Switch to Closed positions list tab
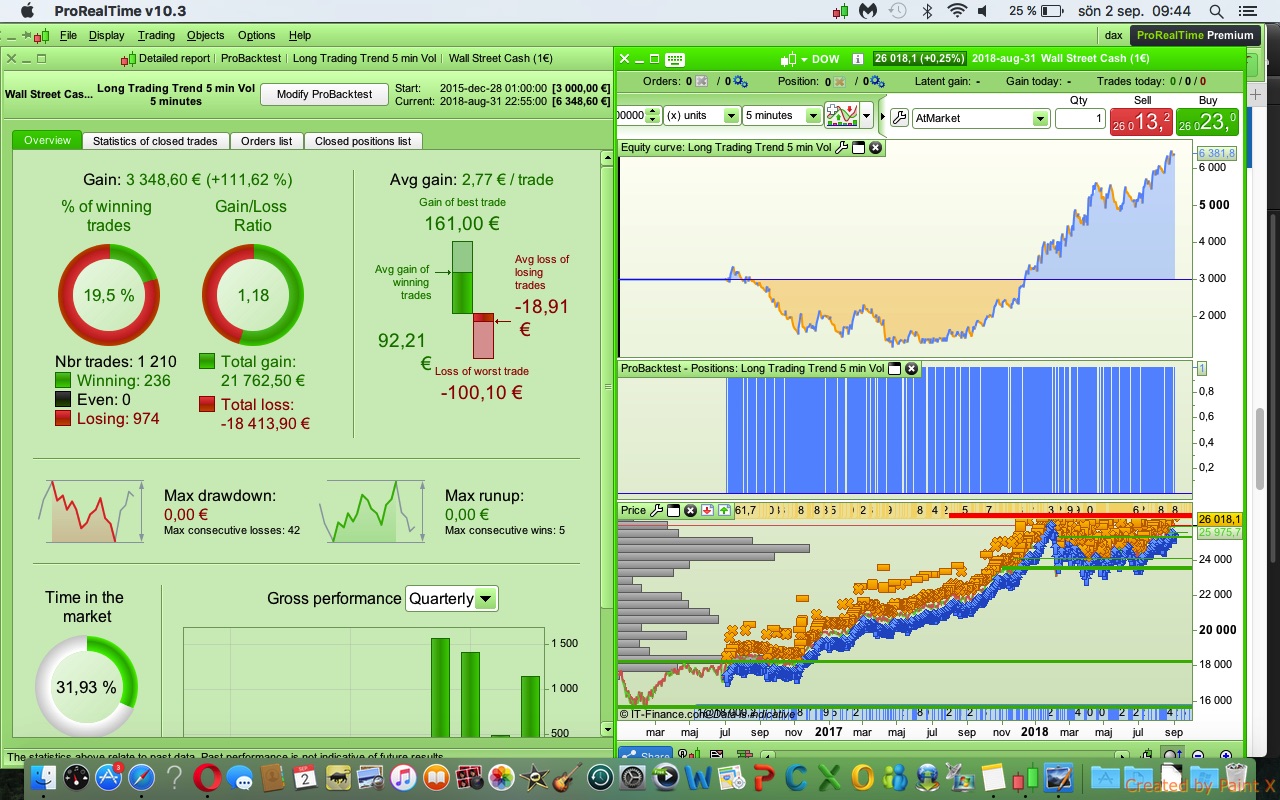This screenshot has width=1280, height=800. 363,141
